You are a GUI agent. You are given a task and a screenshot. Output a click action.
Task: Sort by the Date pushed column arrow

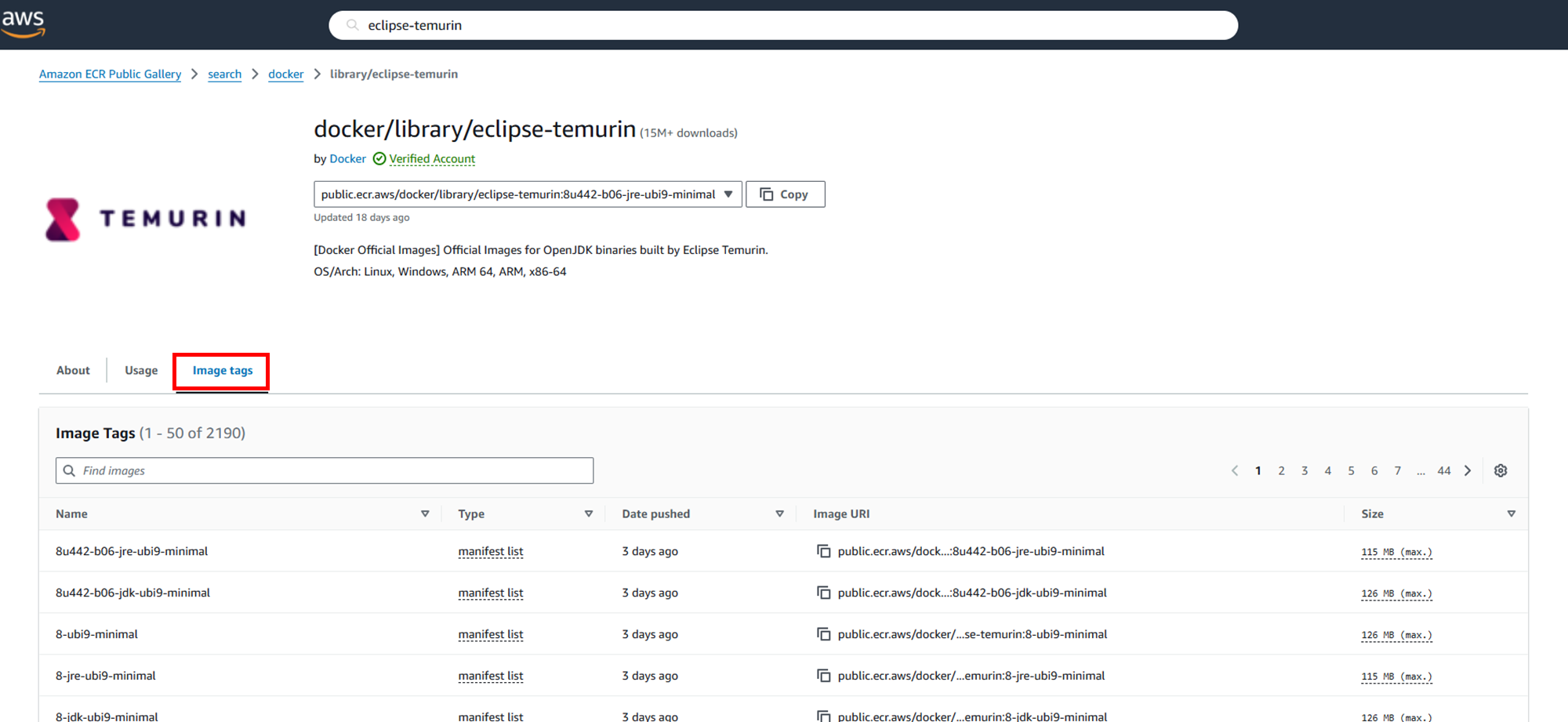click(x=779, y=513)
